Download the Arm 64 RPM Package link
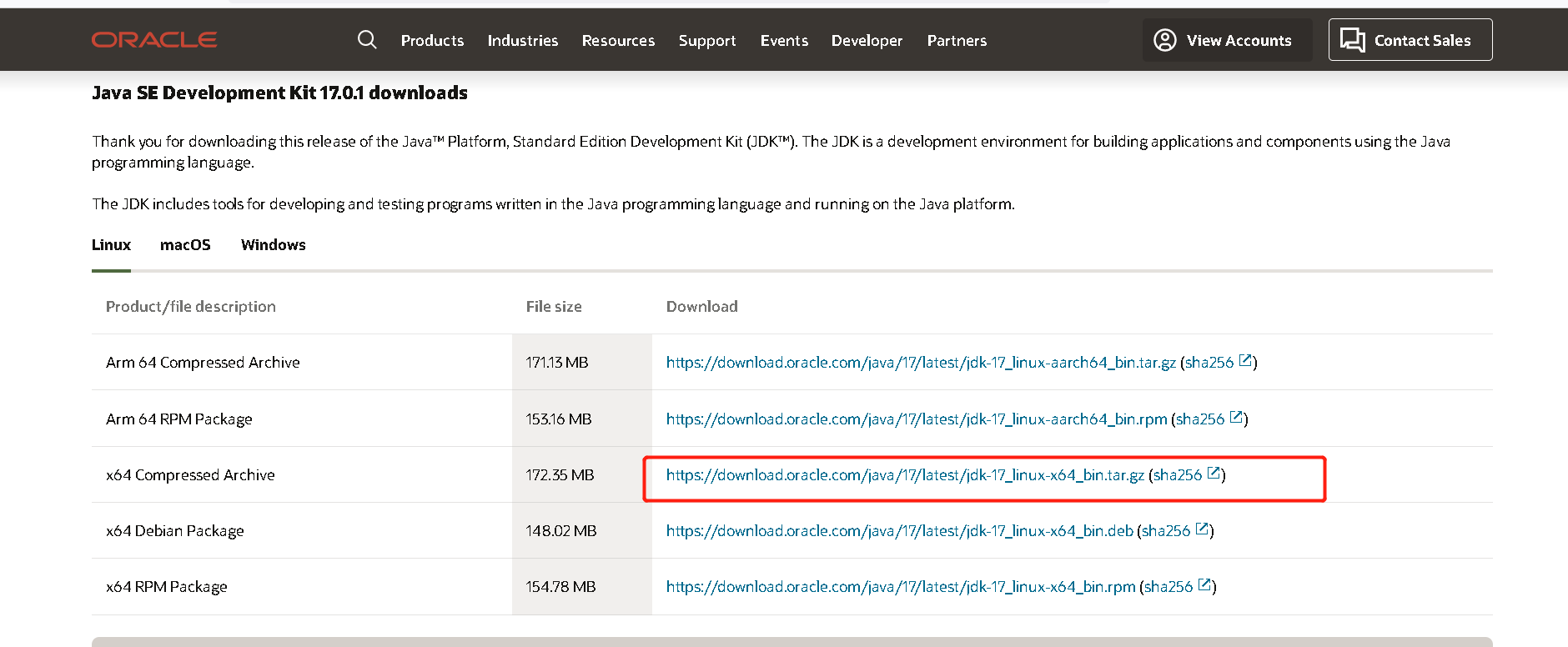The height and width of the screenshot is (647, 1568). pyautogui.click(x=916, y=419)
